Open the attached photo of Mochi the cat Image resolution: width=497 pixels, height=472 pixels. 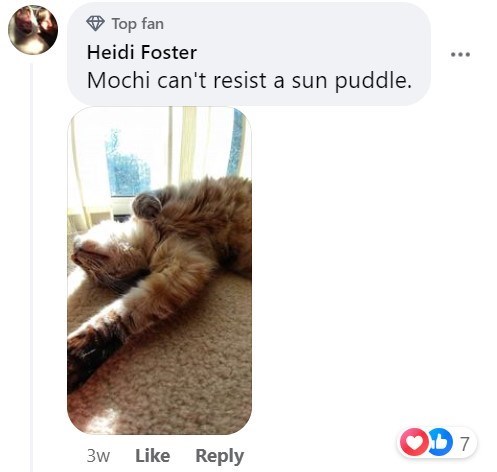pos(159,270)
